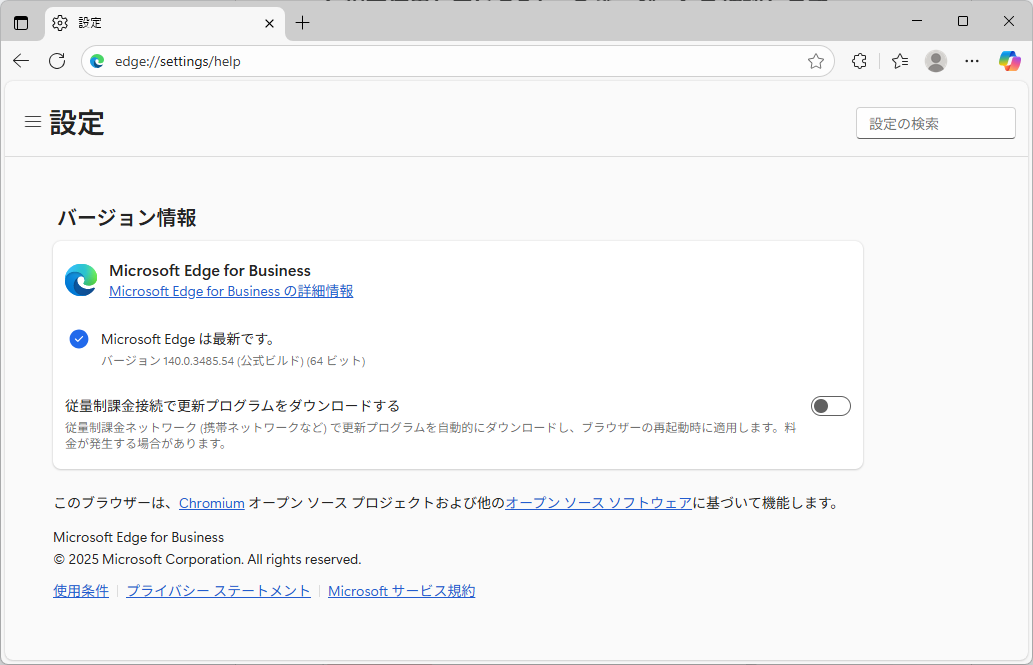Open the settings hamburger menu
The height and width of the screenshot is (665, 1033).
point(33,122)
